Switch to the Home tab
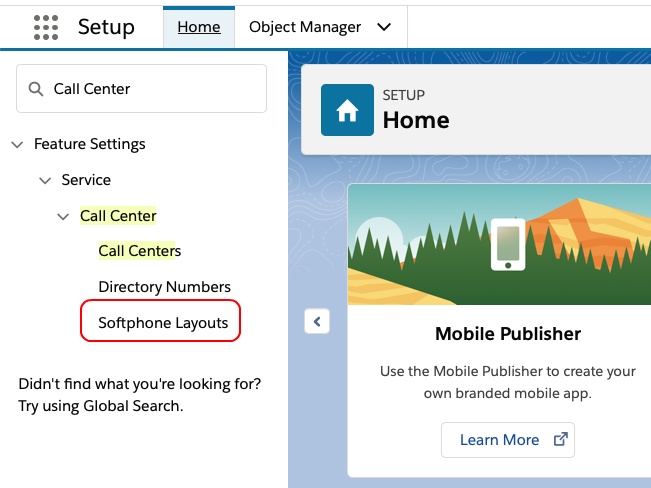The image size is (651, 488). tap(199, 27)
